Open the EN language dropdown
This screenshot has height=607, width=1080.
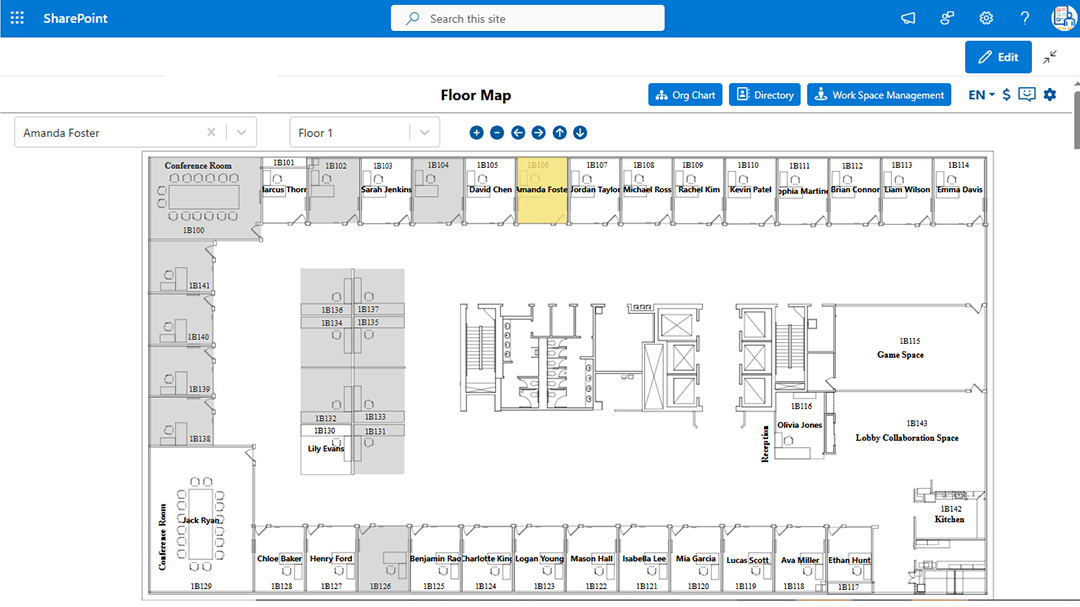979,94
